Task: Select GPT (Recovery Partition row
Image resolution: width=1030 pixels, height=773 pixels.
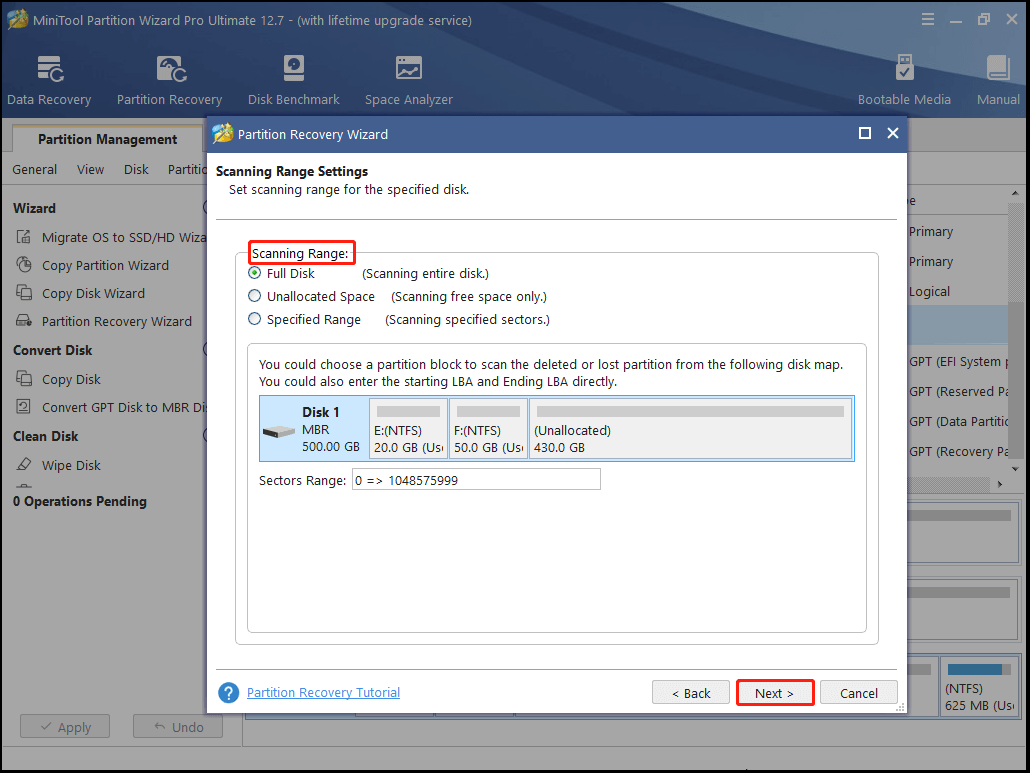Action: coord(958,452)
